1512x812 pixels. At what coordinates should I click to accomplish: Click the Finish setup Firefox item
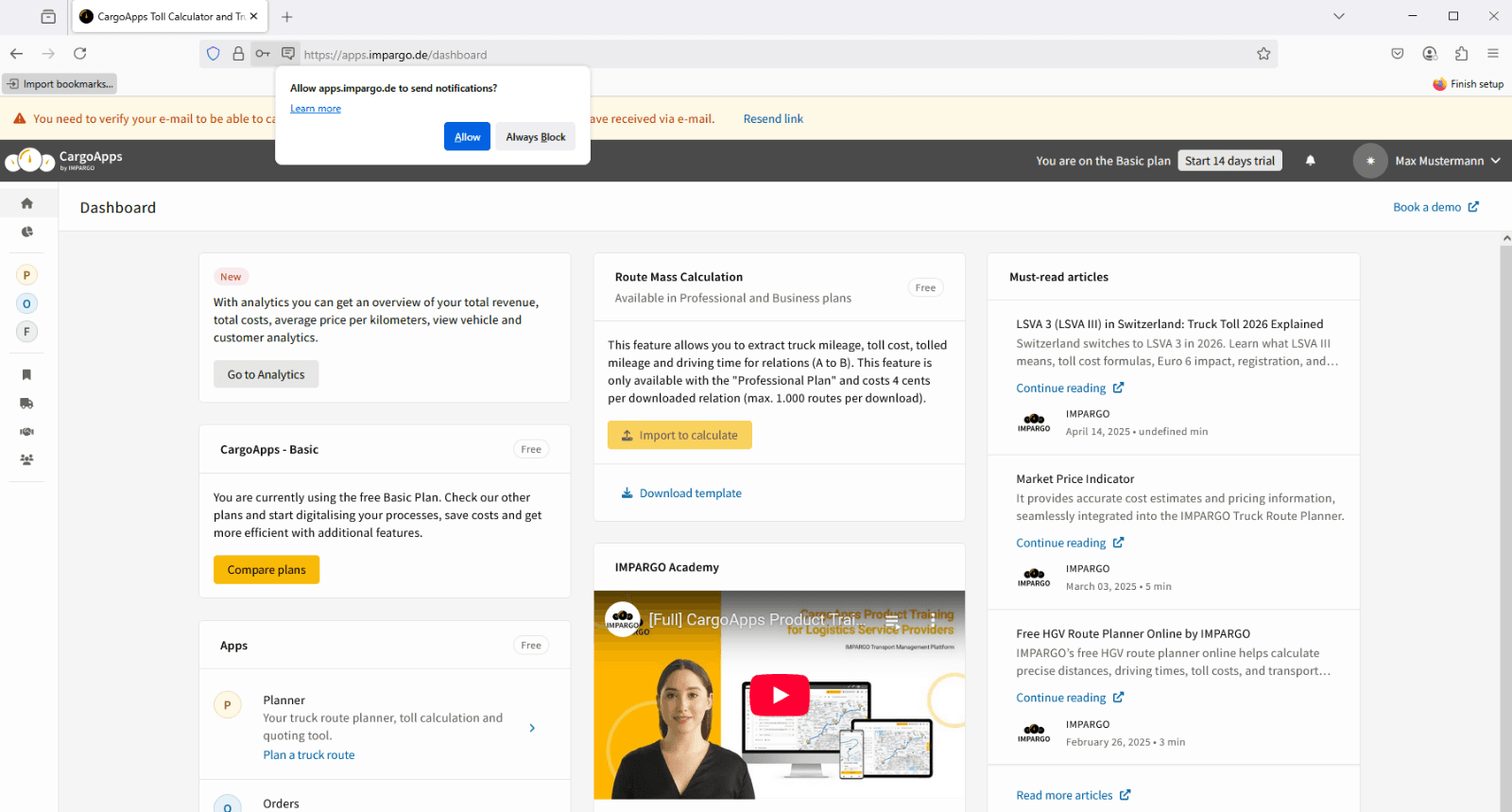pos(1468,84)
